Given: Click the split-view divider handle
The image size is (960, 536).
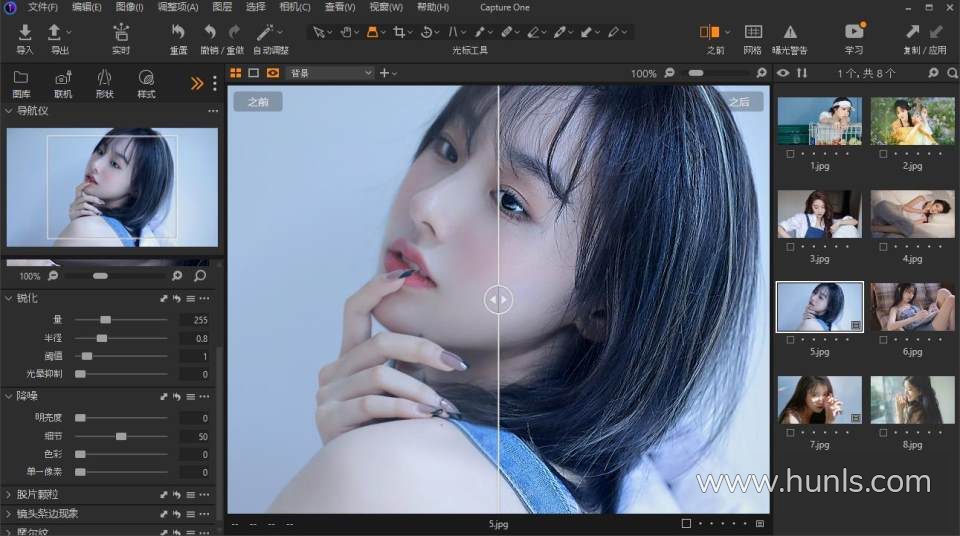Looking at the screenshot, I should (498, 300).
